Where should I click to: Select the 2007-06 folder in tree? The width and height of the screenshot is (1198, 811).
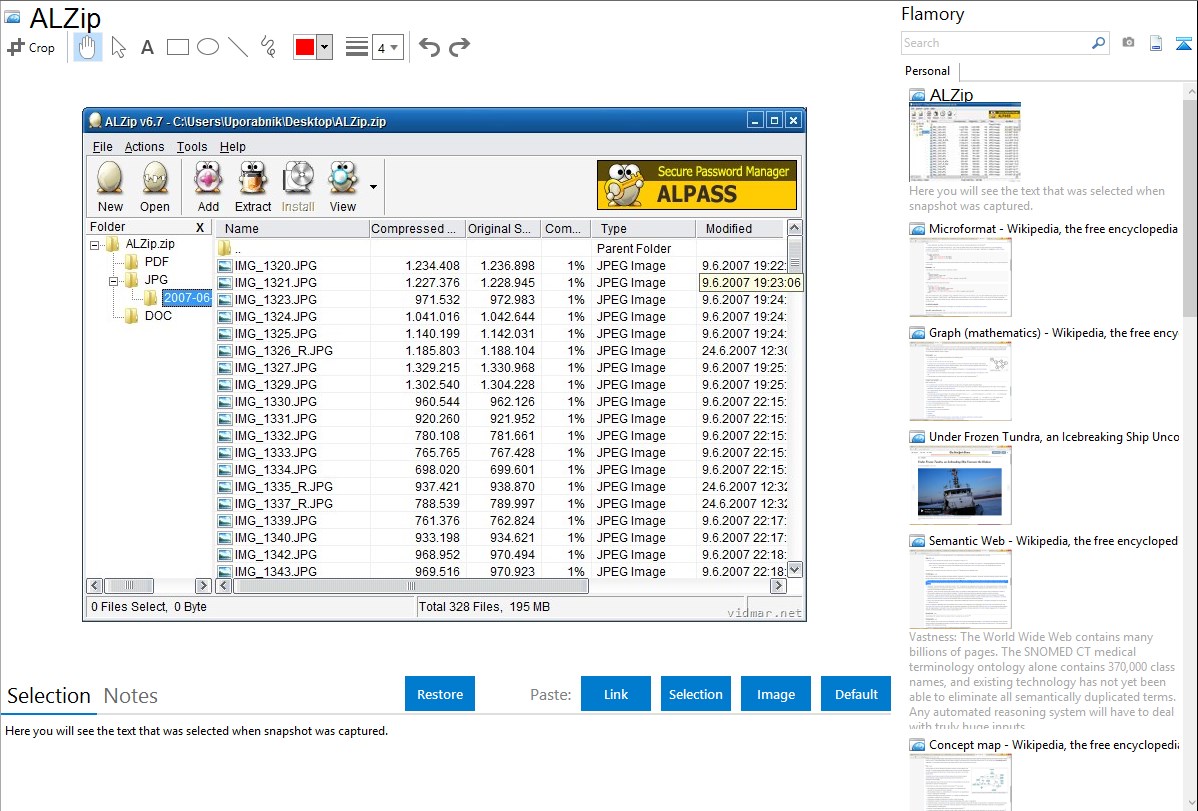pyautogui.click(x=186, y=298)
